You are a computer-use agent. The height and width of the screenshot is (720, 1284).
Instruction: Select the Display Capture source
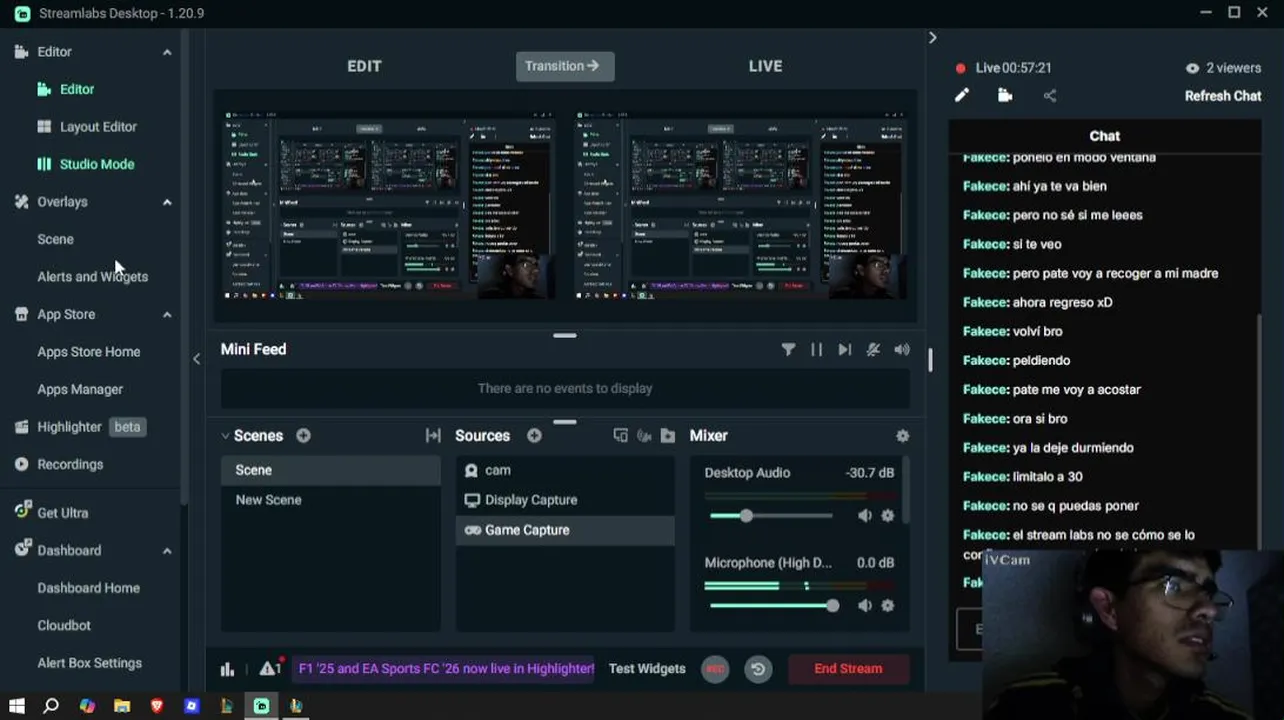click(x=565, y=500)
